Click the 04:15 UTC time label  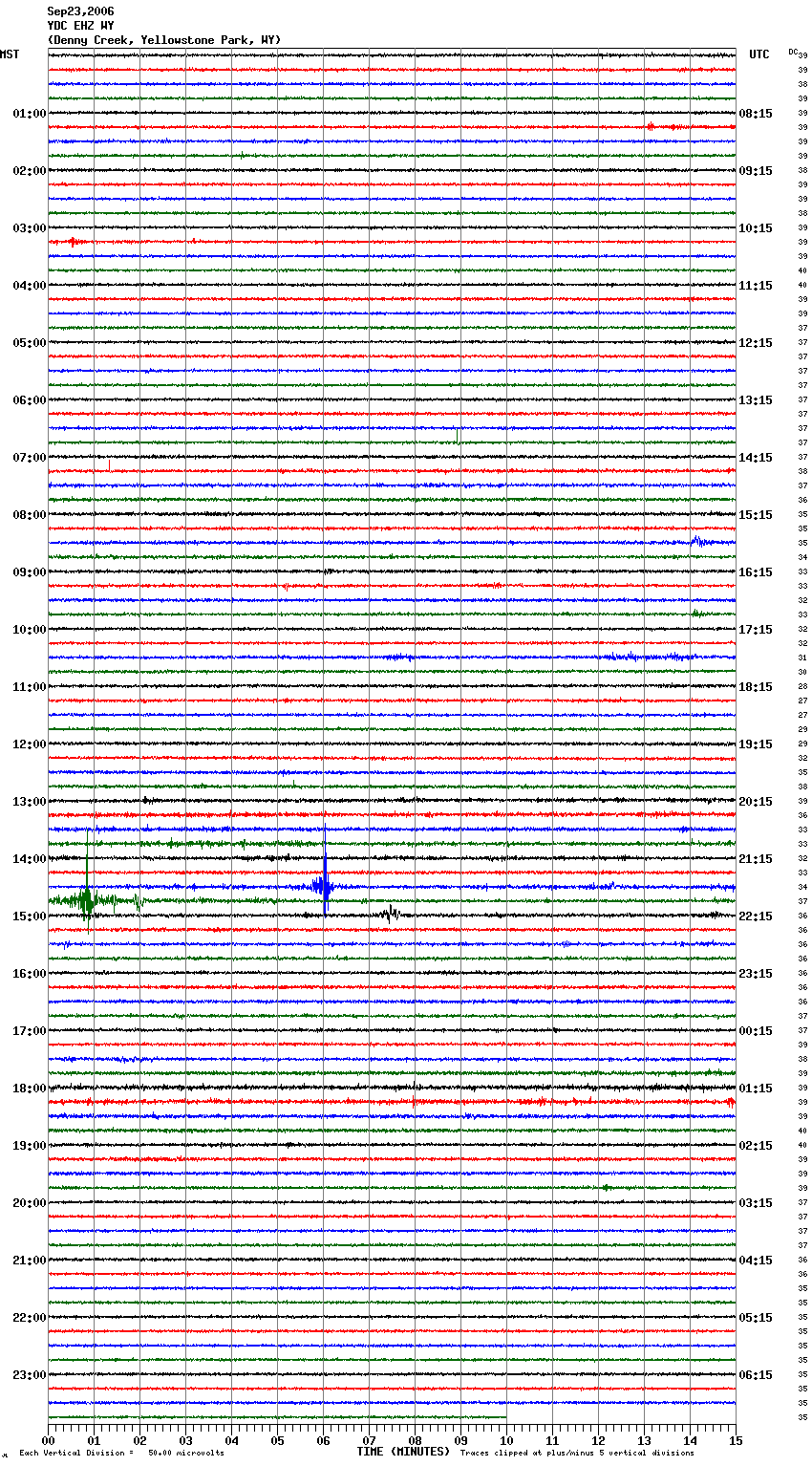756,1261
